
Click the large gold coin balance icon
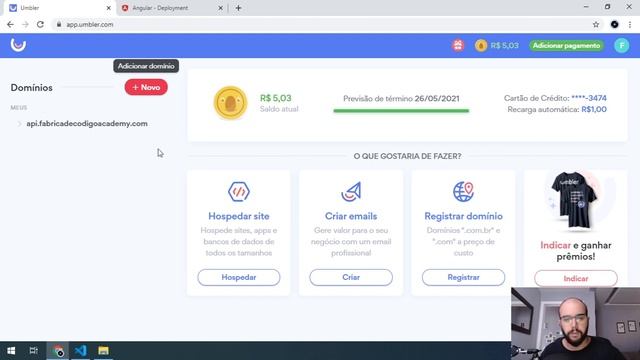[230, 103]
